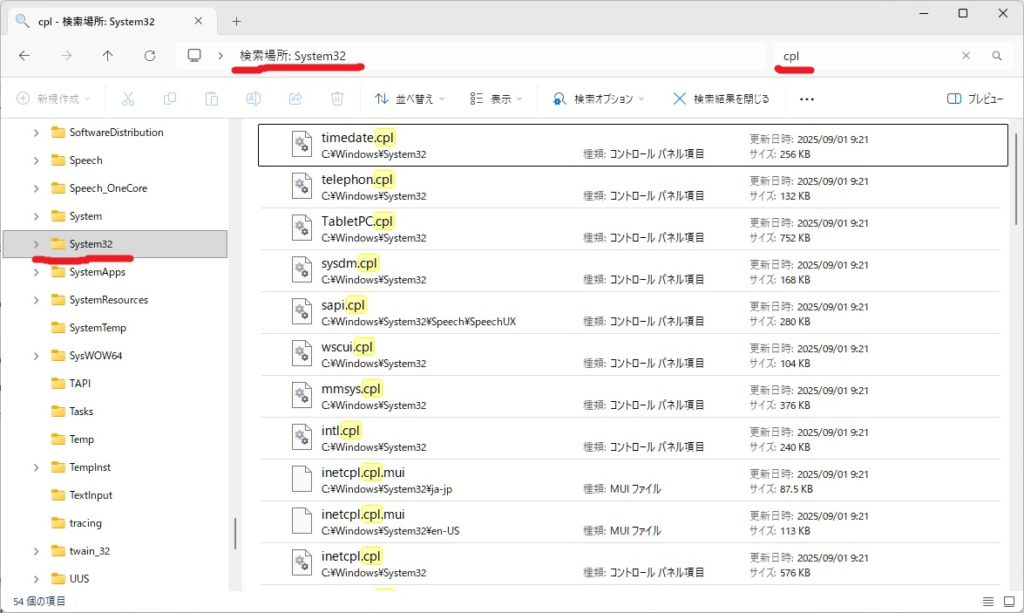Screen dimensions: 1024x613
Task: Open the 検索オプション dropdown
Action: click(x=597, y=99)
